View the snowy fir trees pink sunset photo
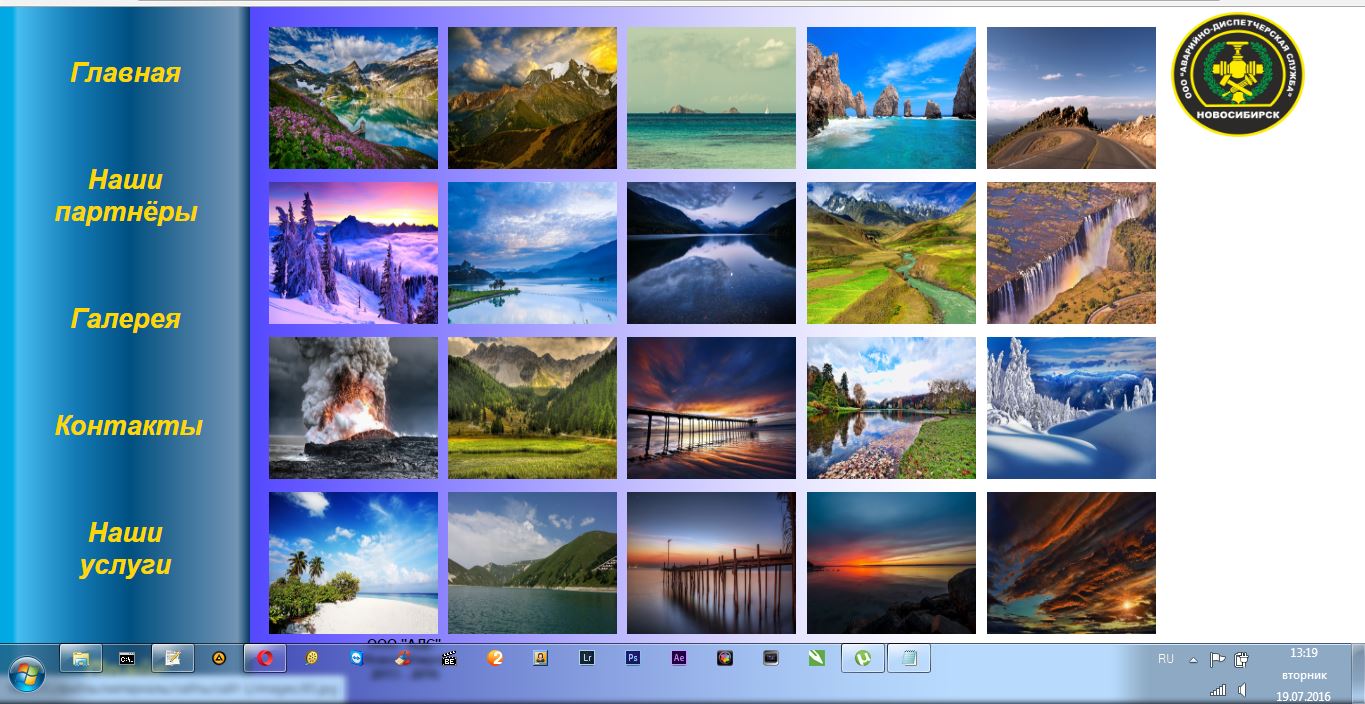1365x704 pixels. coord(353,253)
